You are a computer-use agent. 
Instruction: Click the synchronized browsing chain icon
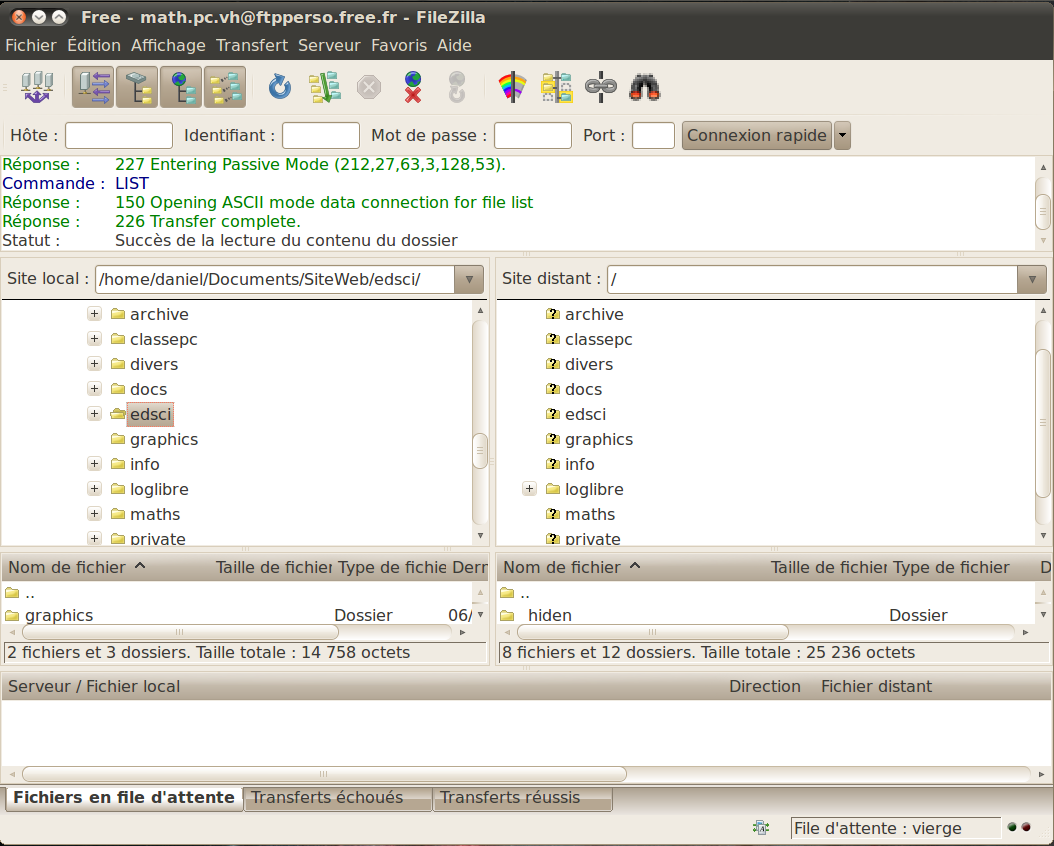600,88
